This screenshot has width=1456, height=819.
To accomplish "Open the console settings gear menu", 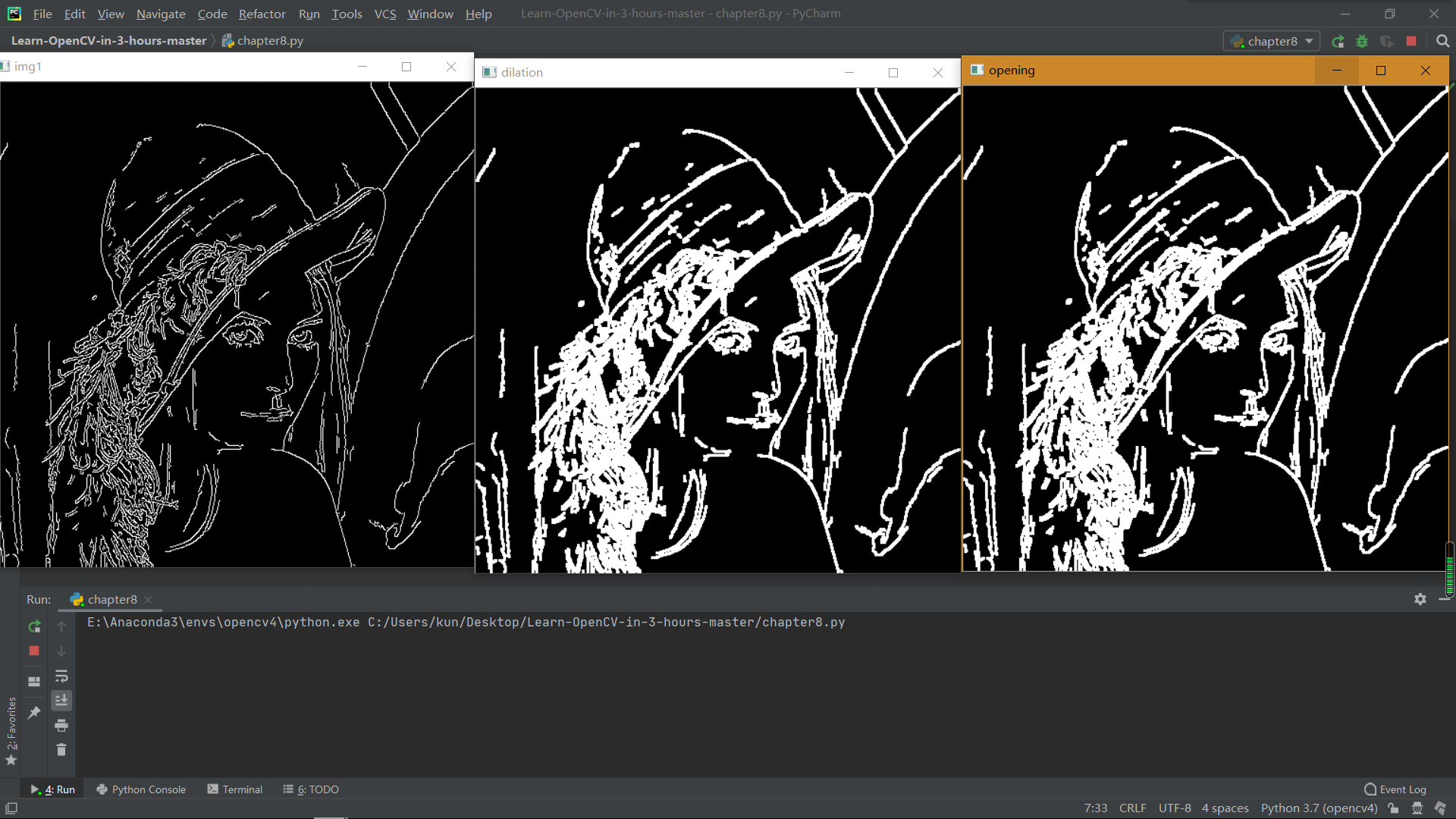I will coord(1420,599).
